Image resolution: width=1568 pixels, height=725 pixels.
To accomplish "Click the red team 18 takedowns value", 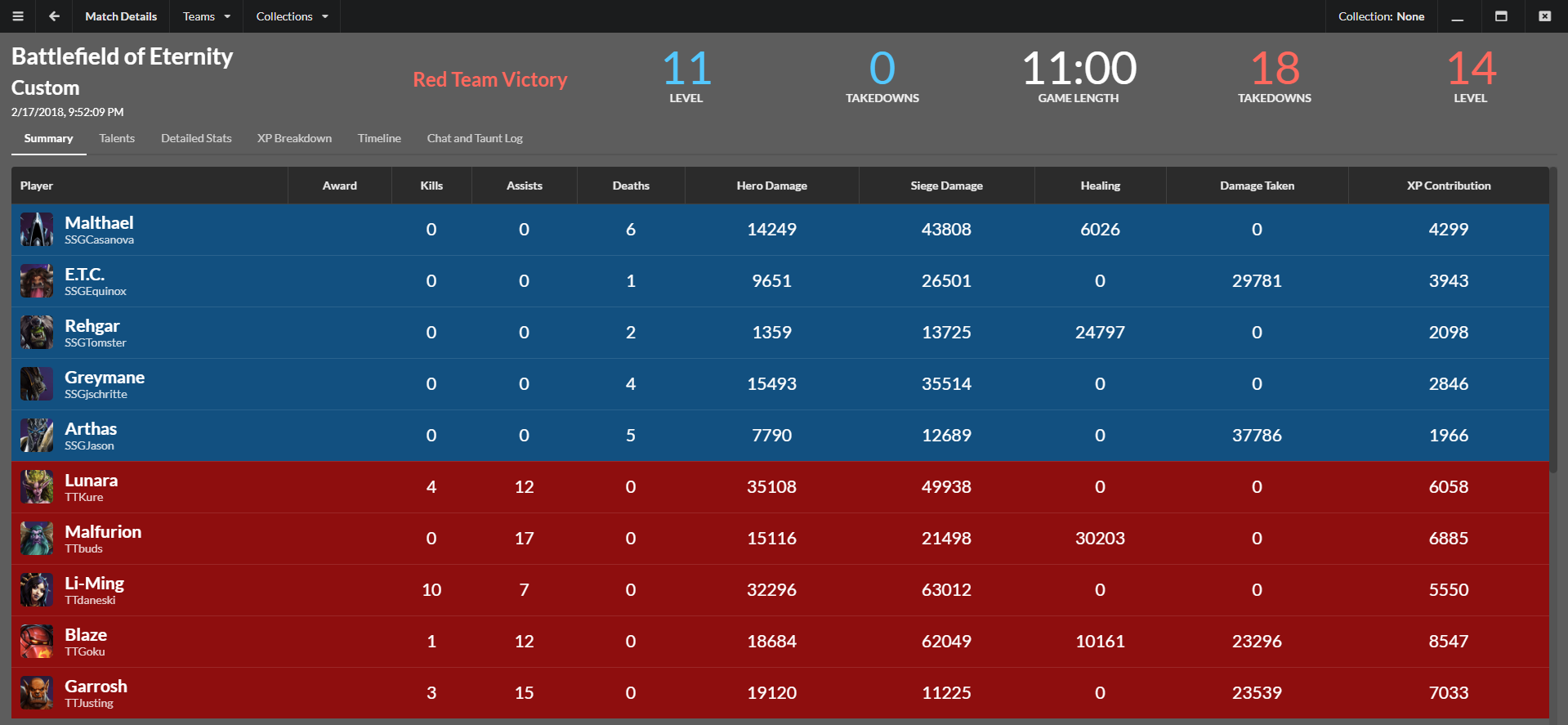I will click(x=1275, y=68).
